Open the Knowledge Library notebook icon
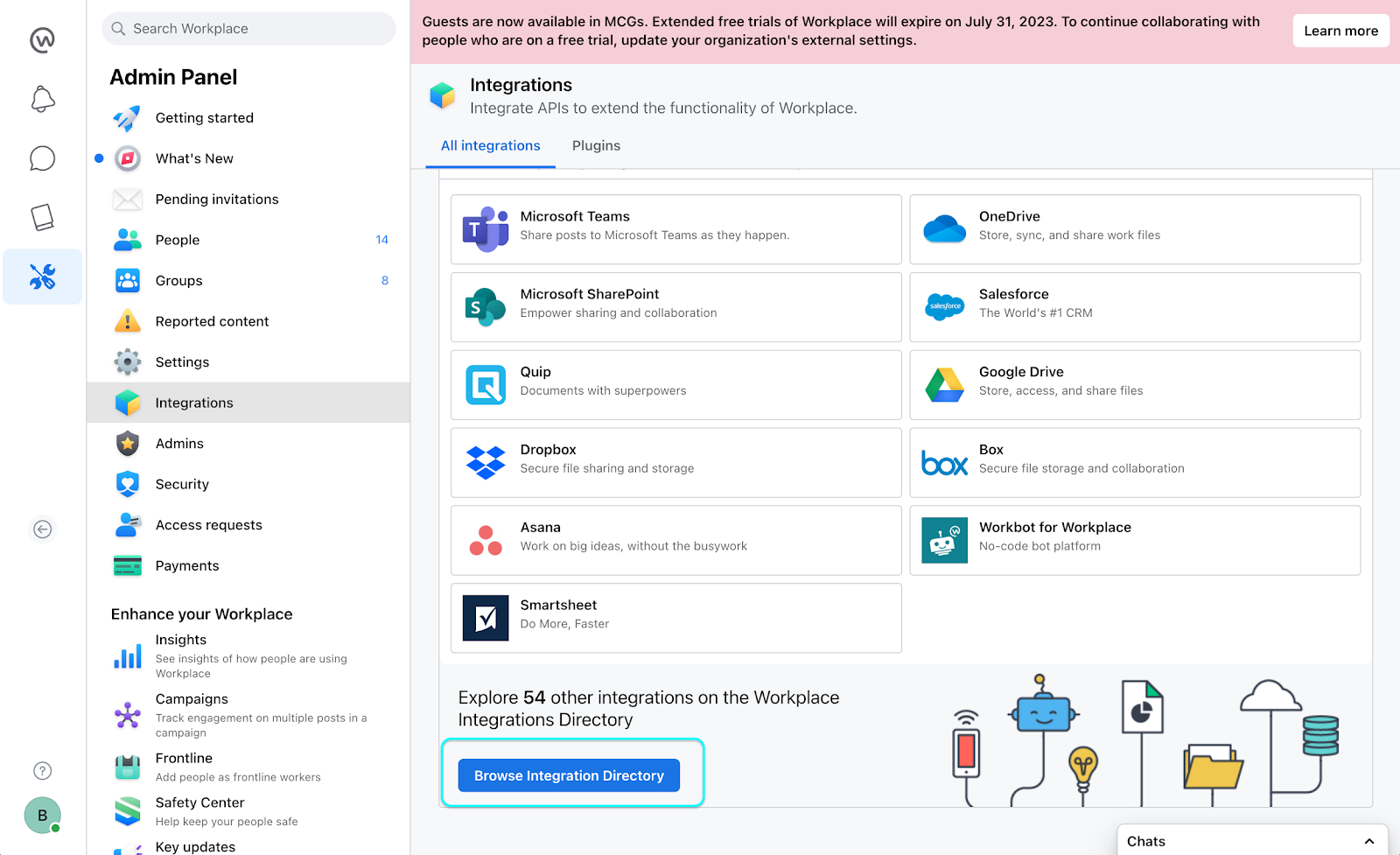This screenshot has width=1400, height=855. point(42,217)
